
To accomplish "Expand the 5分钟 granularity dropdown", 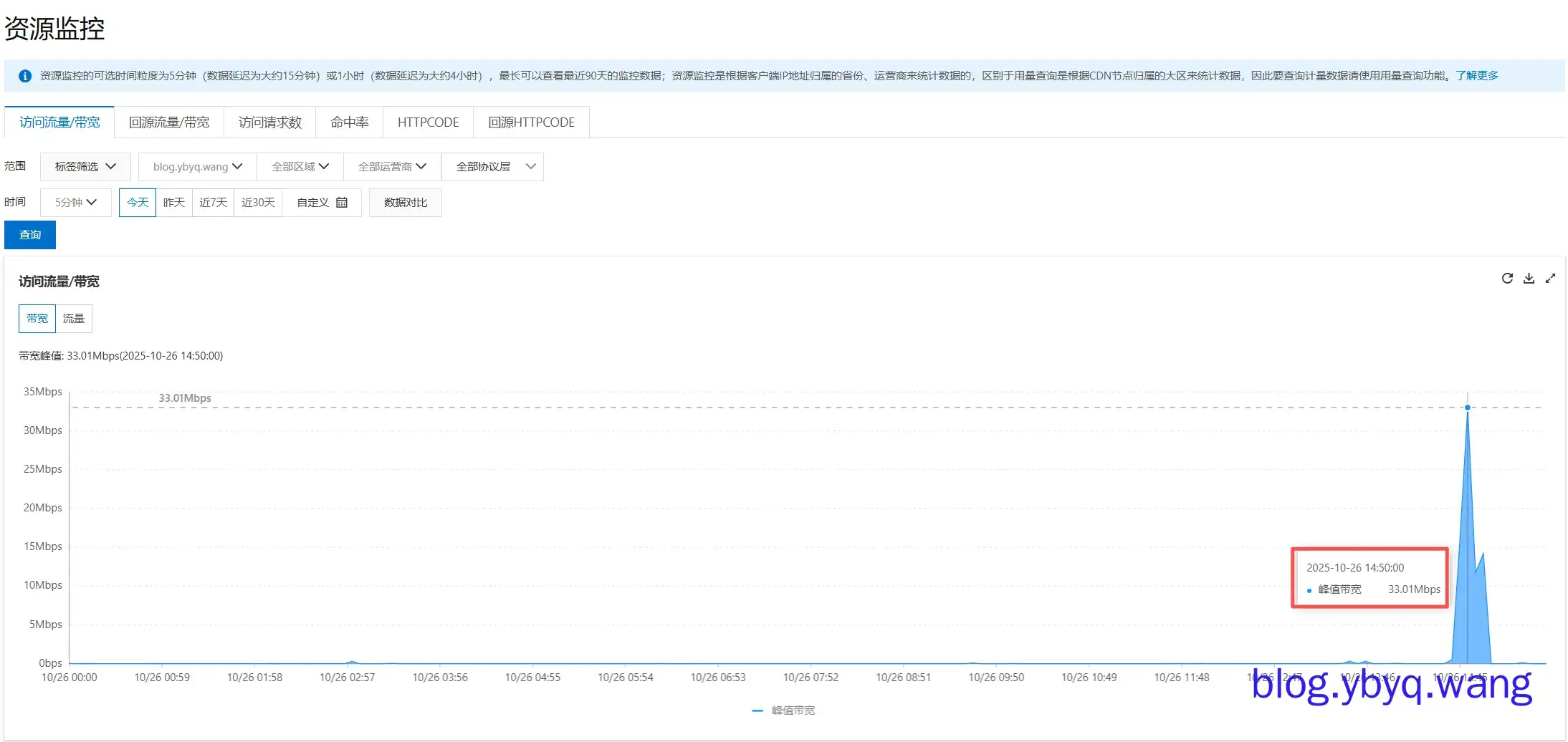I will (75, 203).
